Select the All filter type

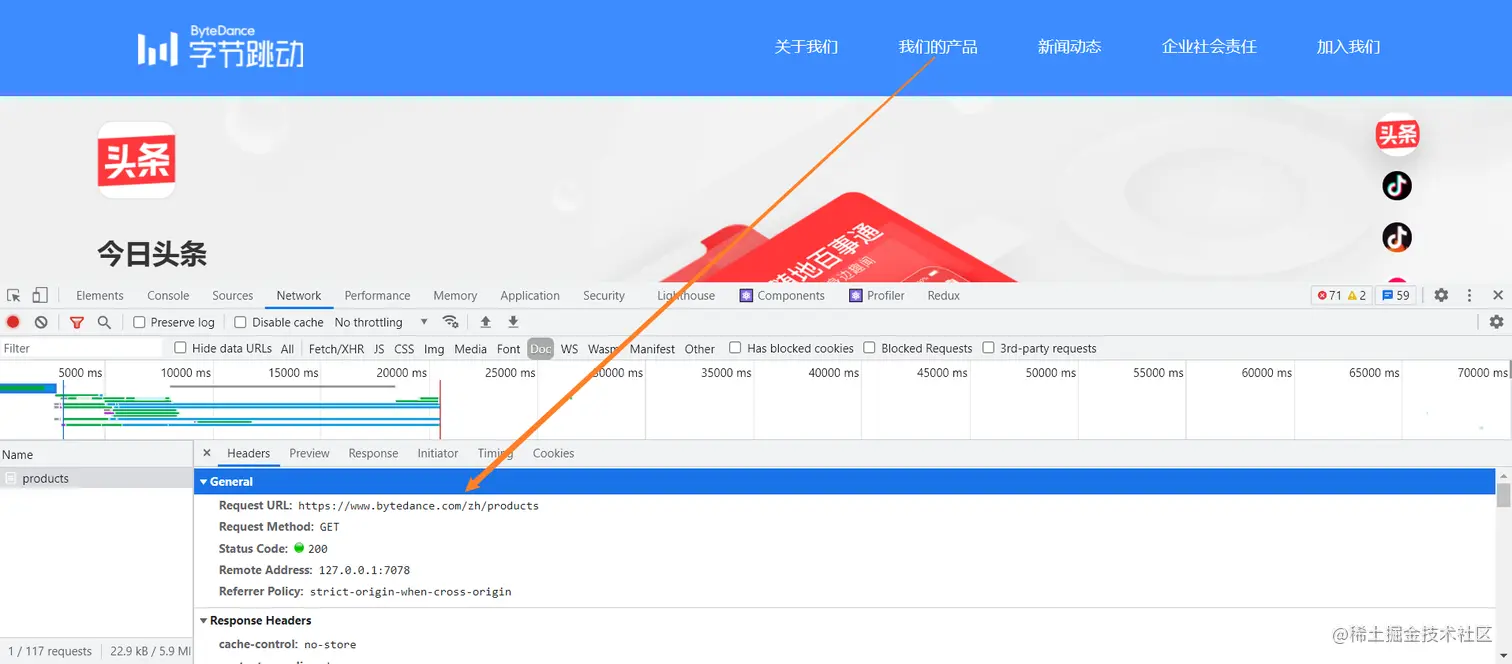(288, 349)
